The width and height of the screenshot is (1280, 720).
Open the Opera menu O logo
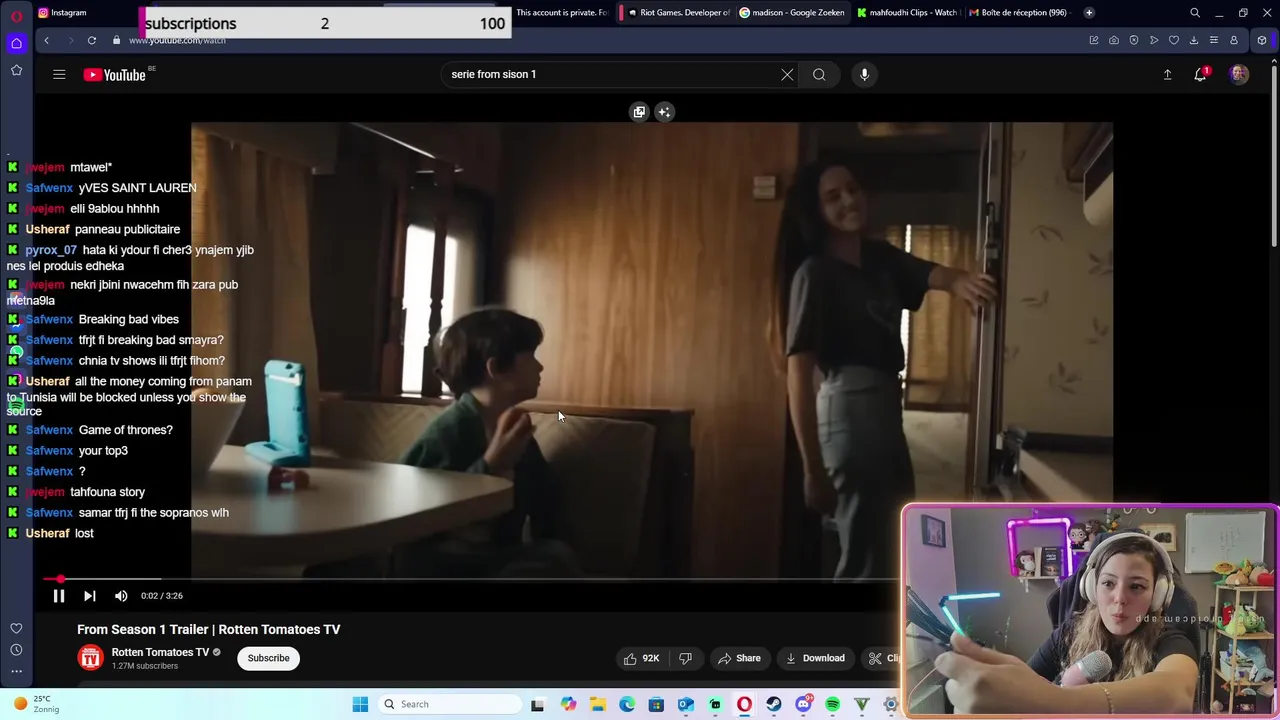pos(16,15)
